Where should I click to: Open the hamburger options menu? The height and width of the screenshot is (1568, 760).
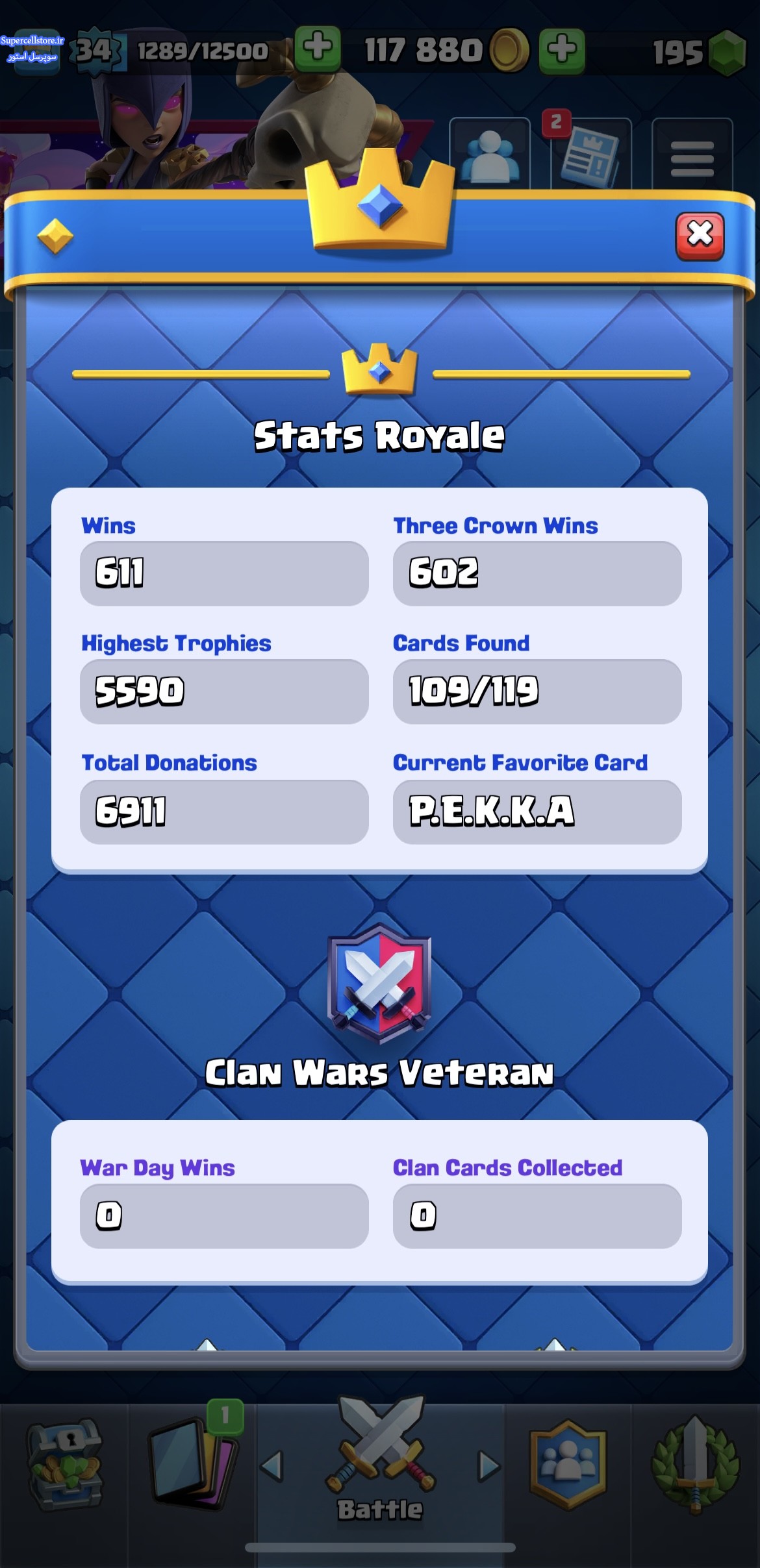pos(692,155)
